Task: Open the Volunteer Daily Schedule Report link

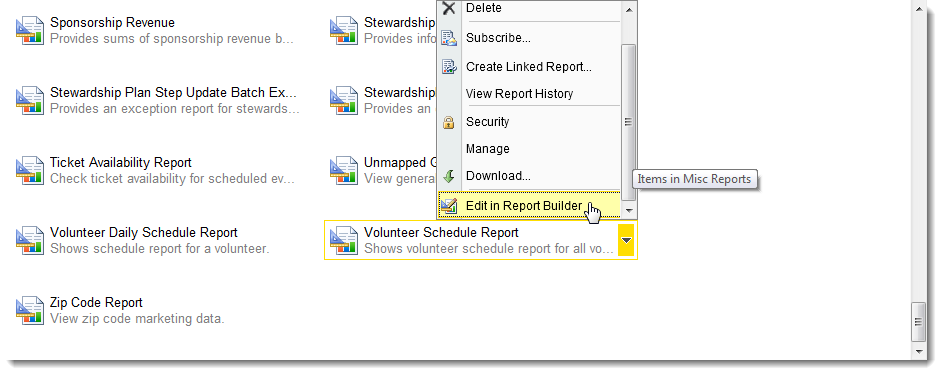Action: (x=144, y=233)
